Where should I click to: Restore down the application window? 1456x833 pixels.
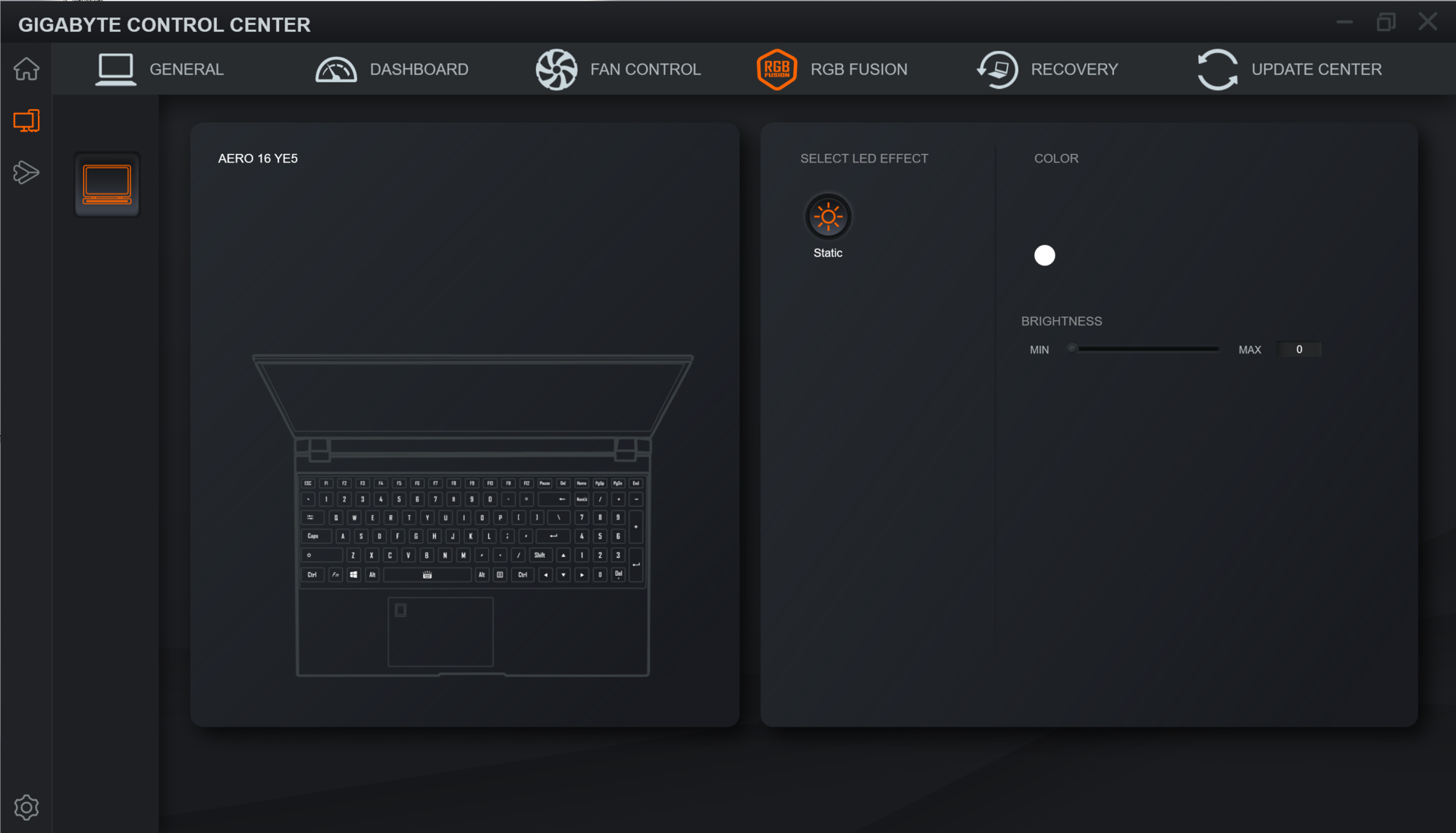tap(1385, 22)
